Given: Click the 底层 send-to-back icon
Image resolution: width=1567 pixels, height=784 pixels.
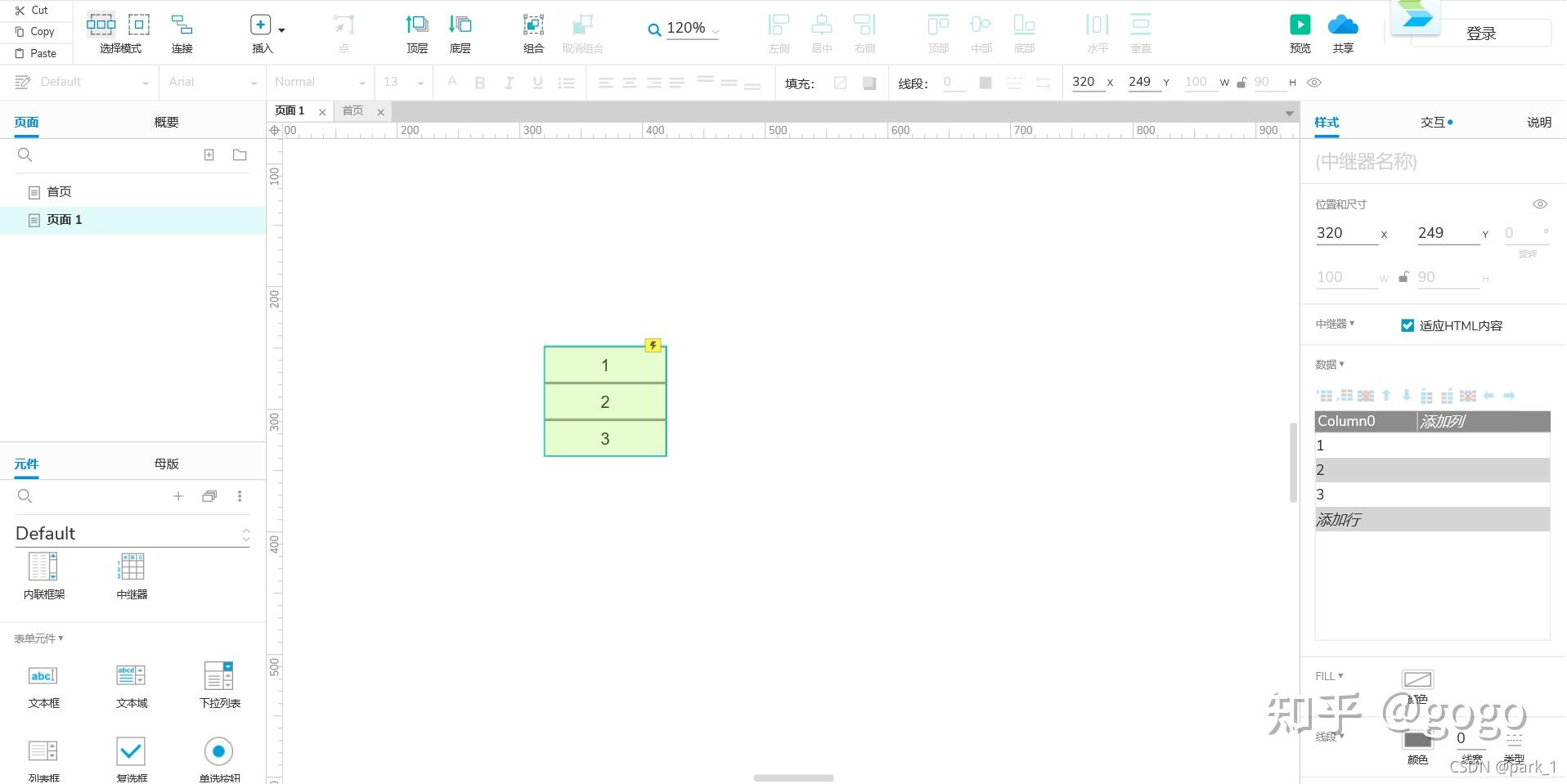Looking at the screenshot, I should click(x=460, y=25).
